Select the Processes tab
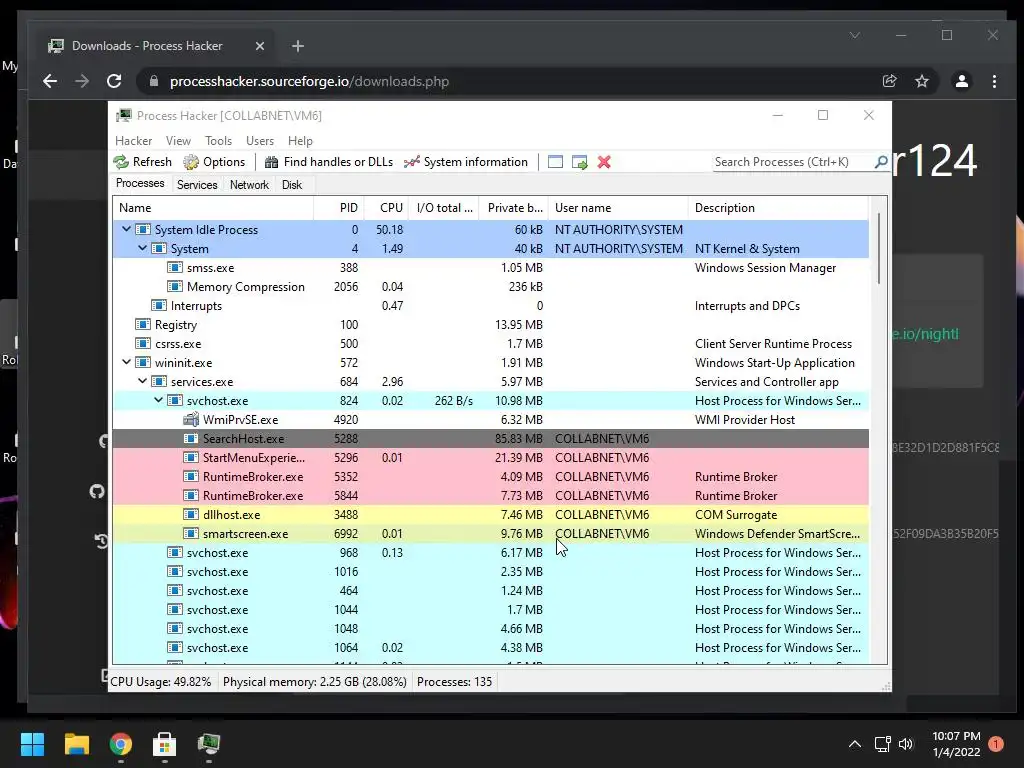 coord(140,184)
